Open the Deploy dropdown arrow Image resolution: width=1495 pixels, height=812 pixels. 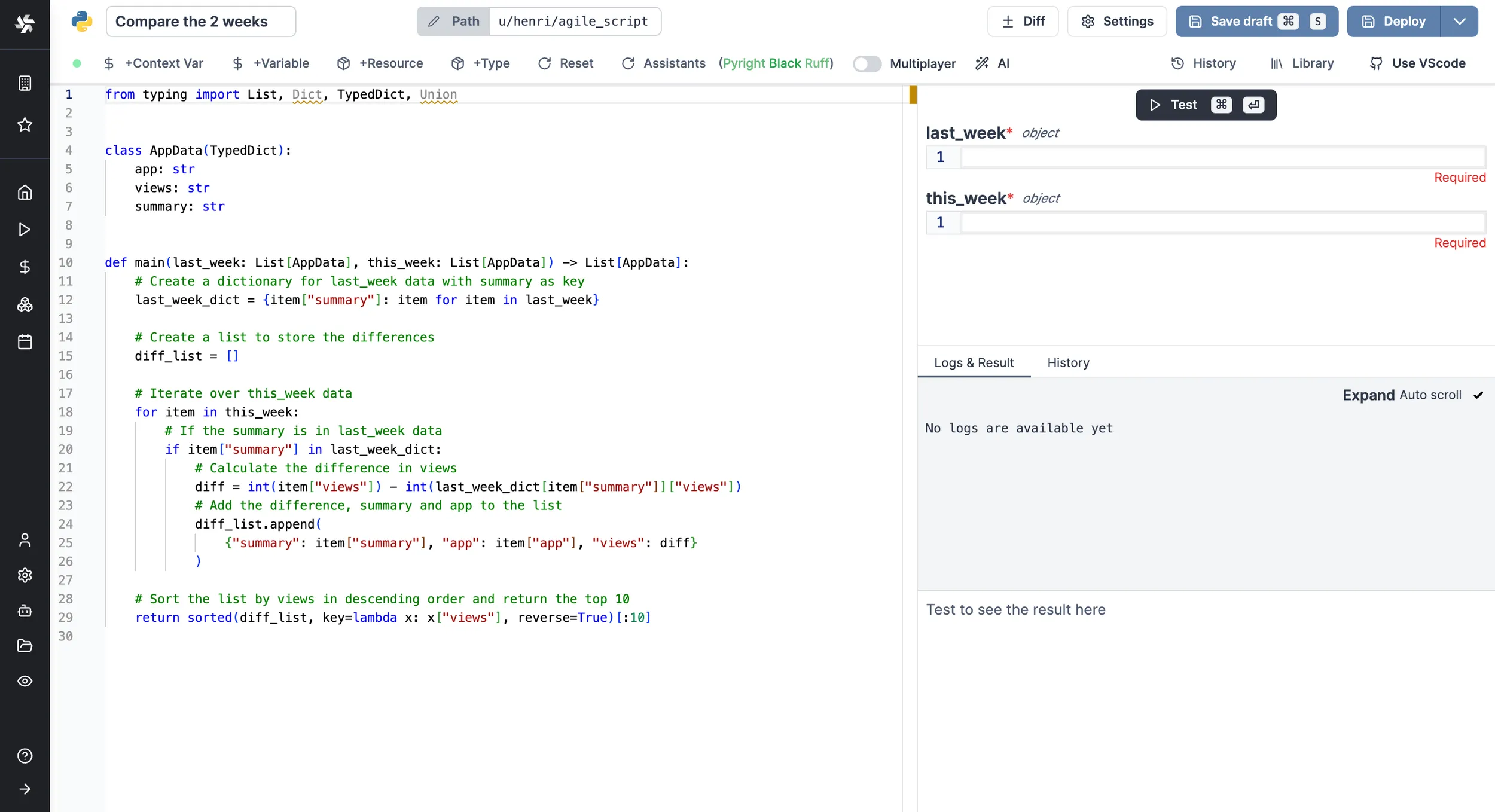click(x=1459, y=22)
